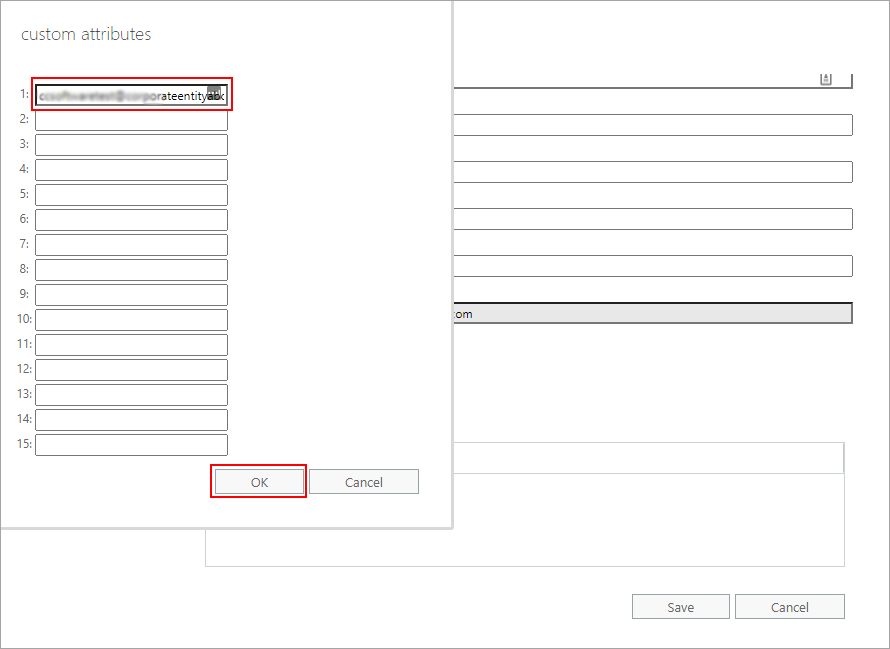Click the small icon in top-right field
The width and height of the screenshot is (890, 649).
click(x=826, y=79)
